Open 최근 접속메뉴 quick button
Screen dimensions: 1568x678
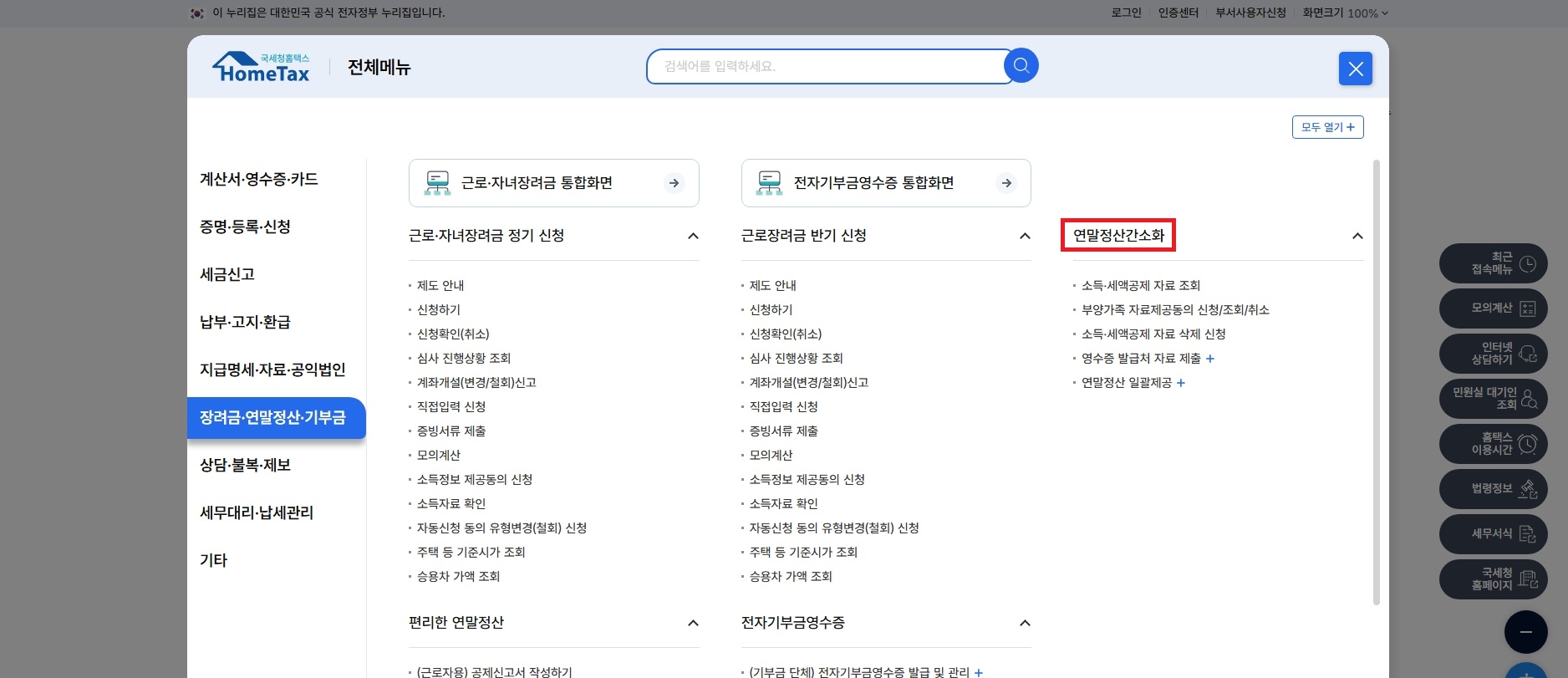click(1493, 263)
